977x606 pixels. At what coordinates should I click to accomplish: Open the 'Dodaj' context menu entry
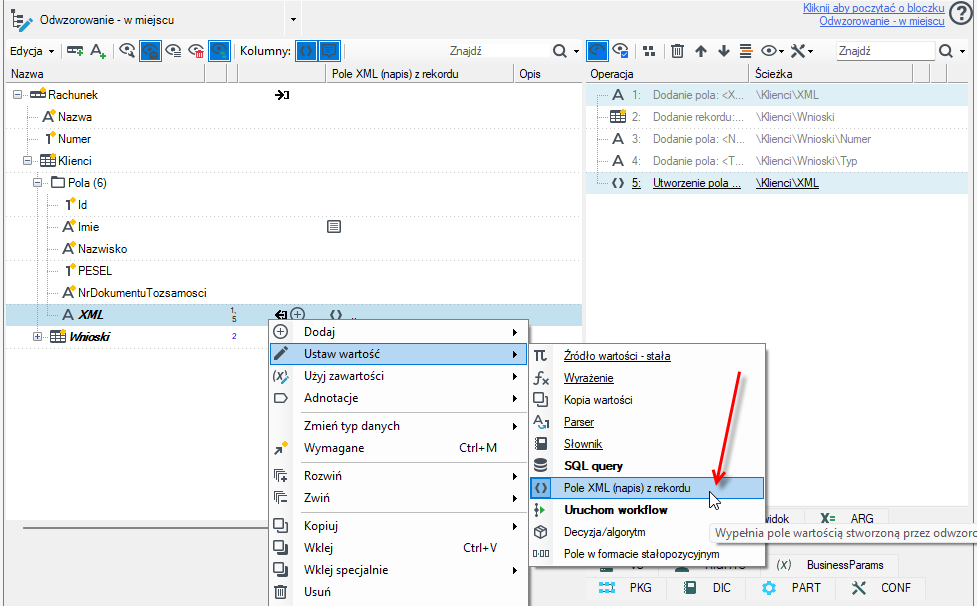[398, 332]
